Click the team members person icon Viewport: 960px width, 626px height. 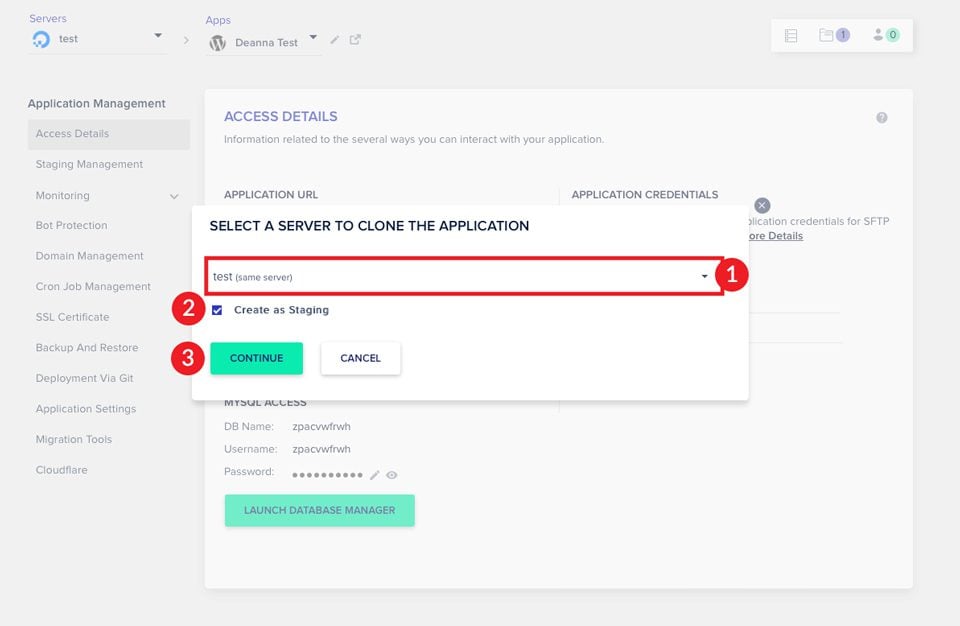click(878, 35)
